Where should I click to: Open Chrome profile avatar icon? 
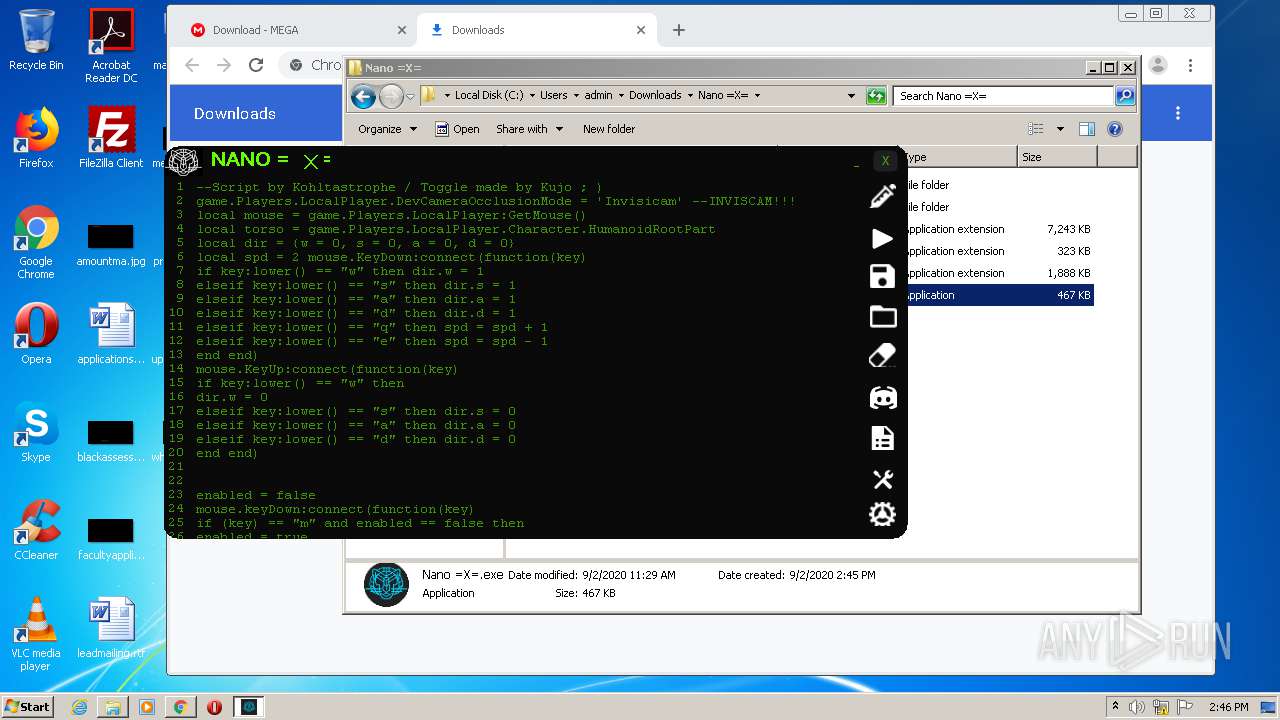1158,65
